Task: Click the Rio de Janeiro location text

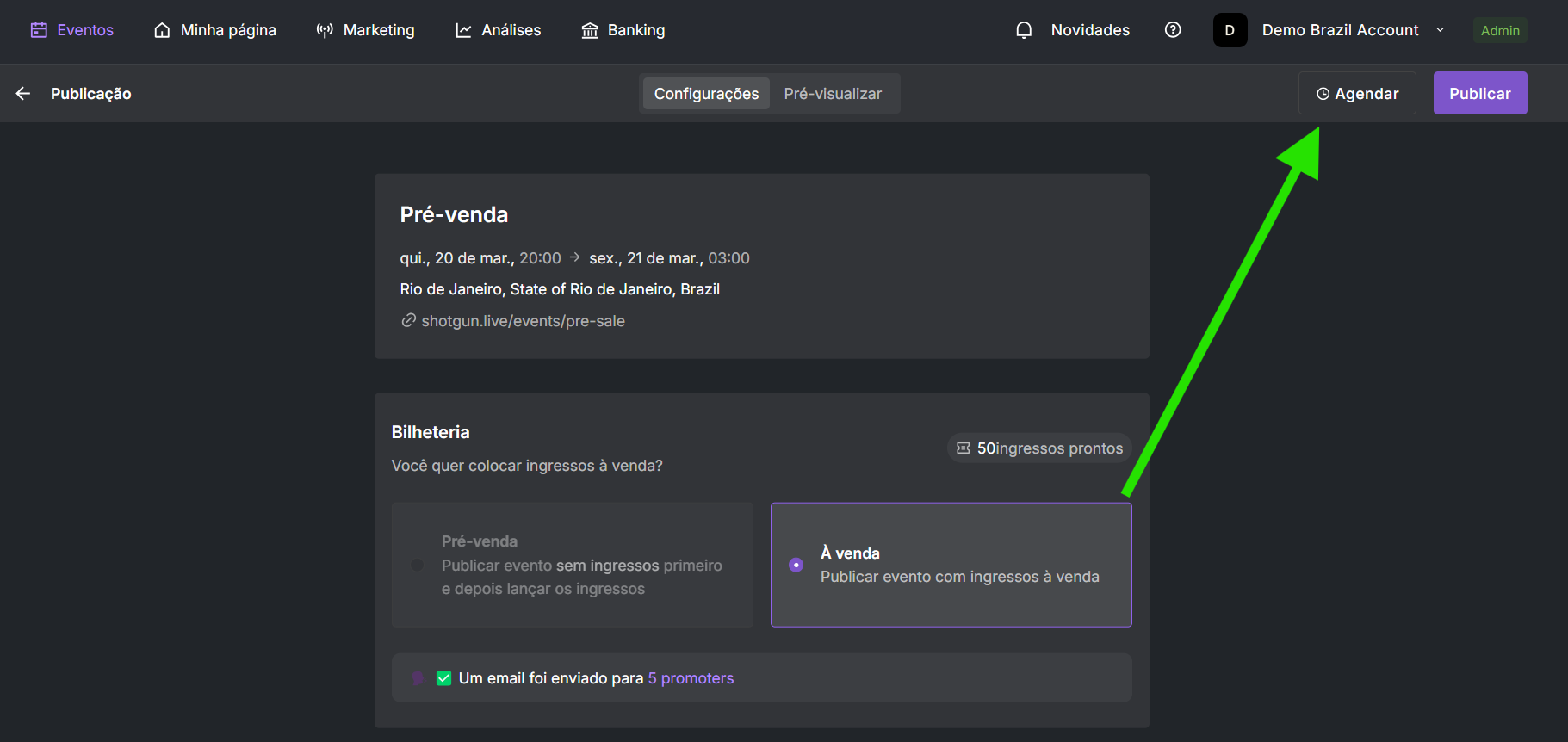Action: (560, 289)
